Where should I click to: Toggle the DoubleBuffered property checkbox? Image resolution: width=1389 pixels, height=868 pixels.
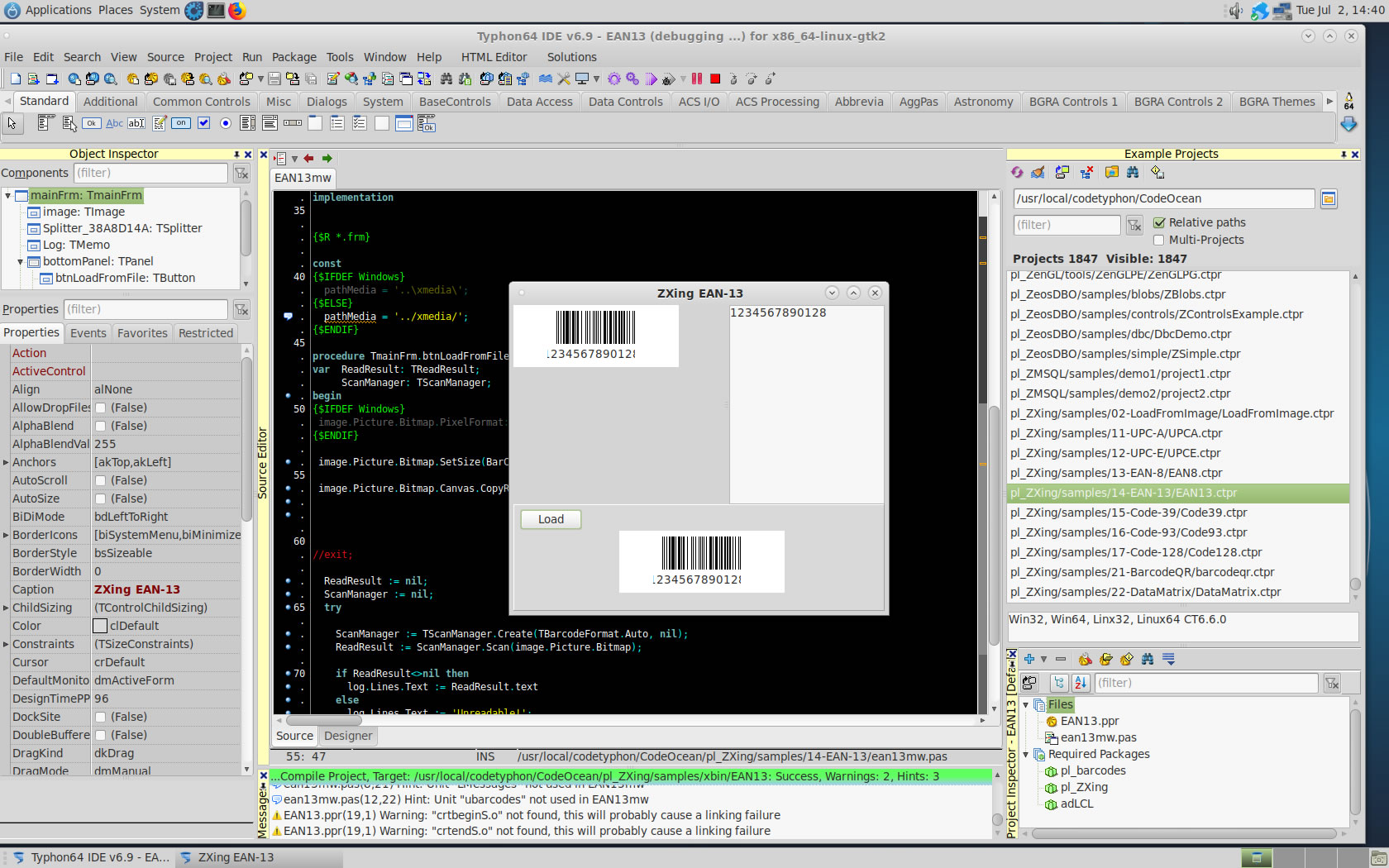(100, 735)
